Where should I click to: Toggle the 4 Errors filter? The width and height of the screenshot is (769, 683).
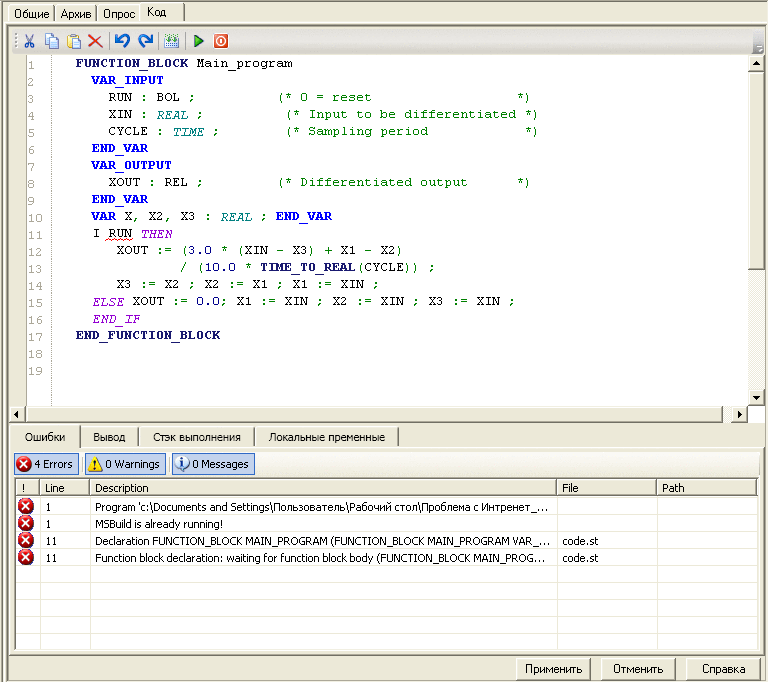(x=46, y=464)
